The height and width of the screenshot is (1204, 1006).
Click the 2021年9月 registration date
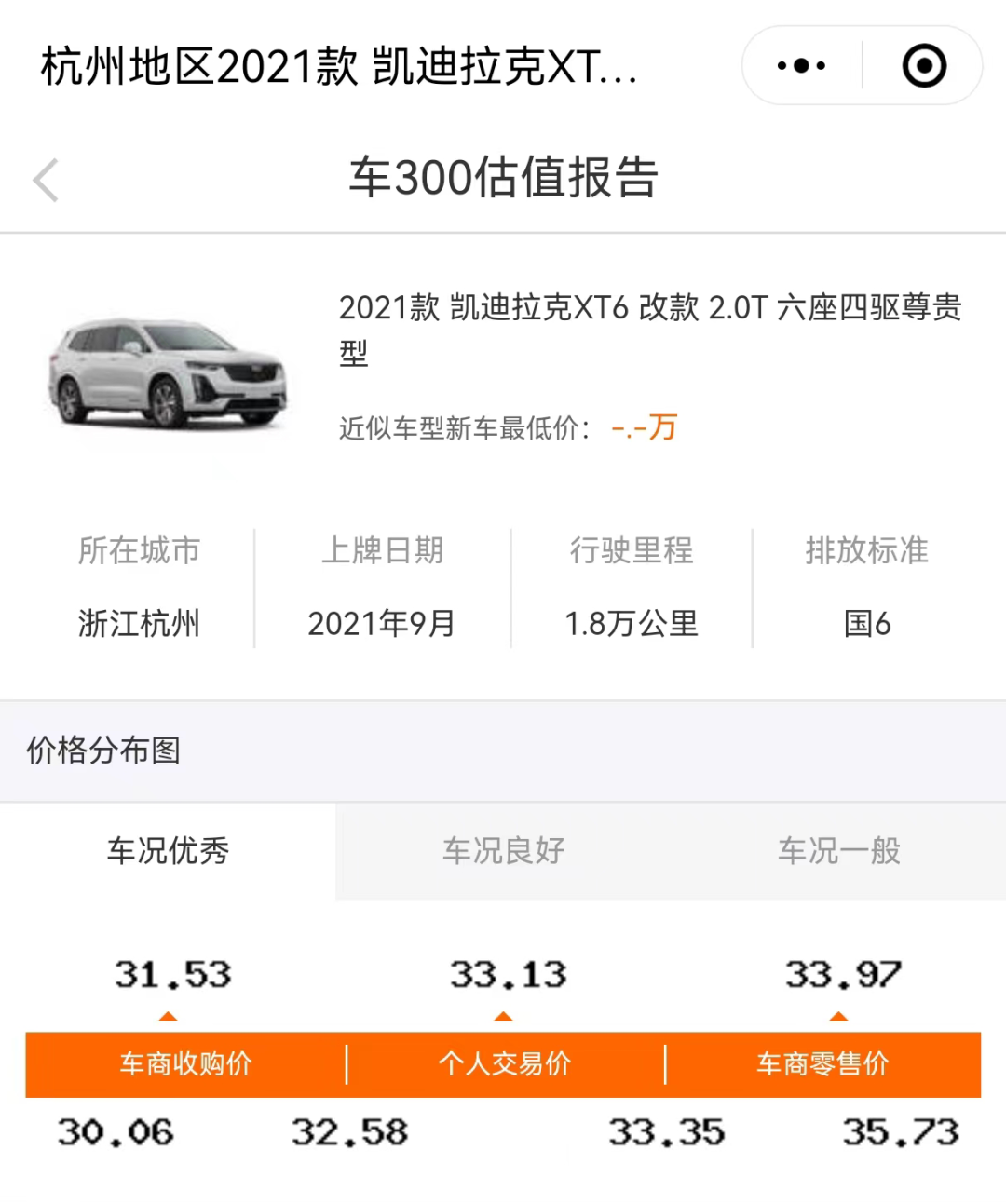(x=381, y=624)
